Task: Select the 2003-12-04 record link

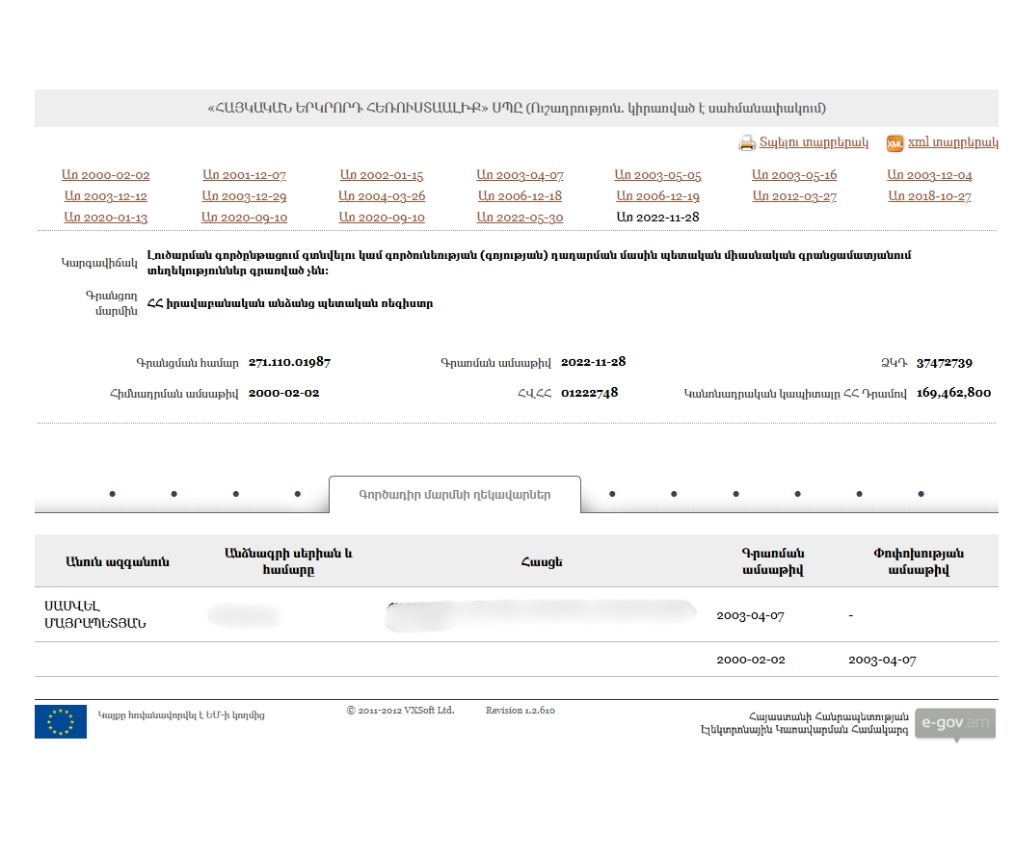Action: coord(929,175)
